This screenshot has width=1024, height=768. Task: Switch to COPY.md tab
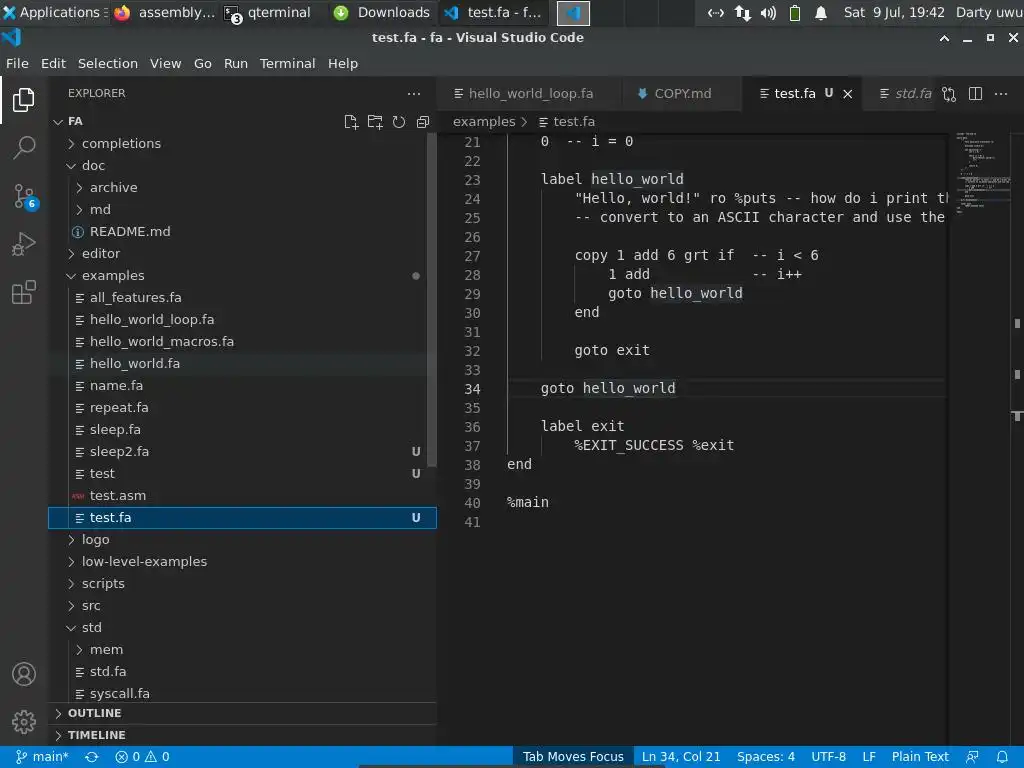point(681,94)
